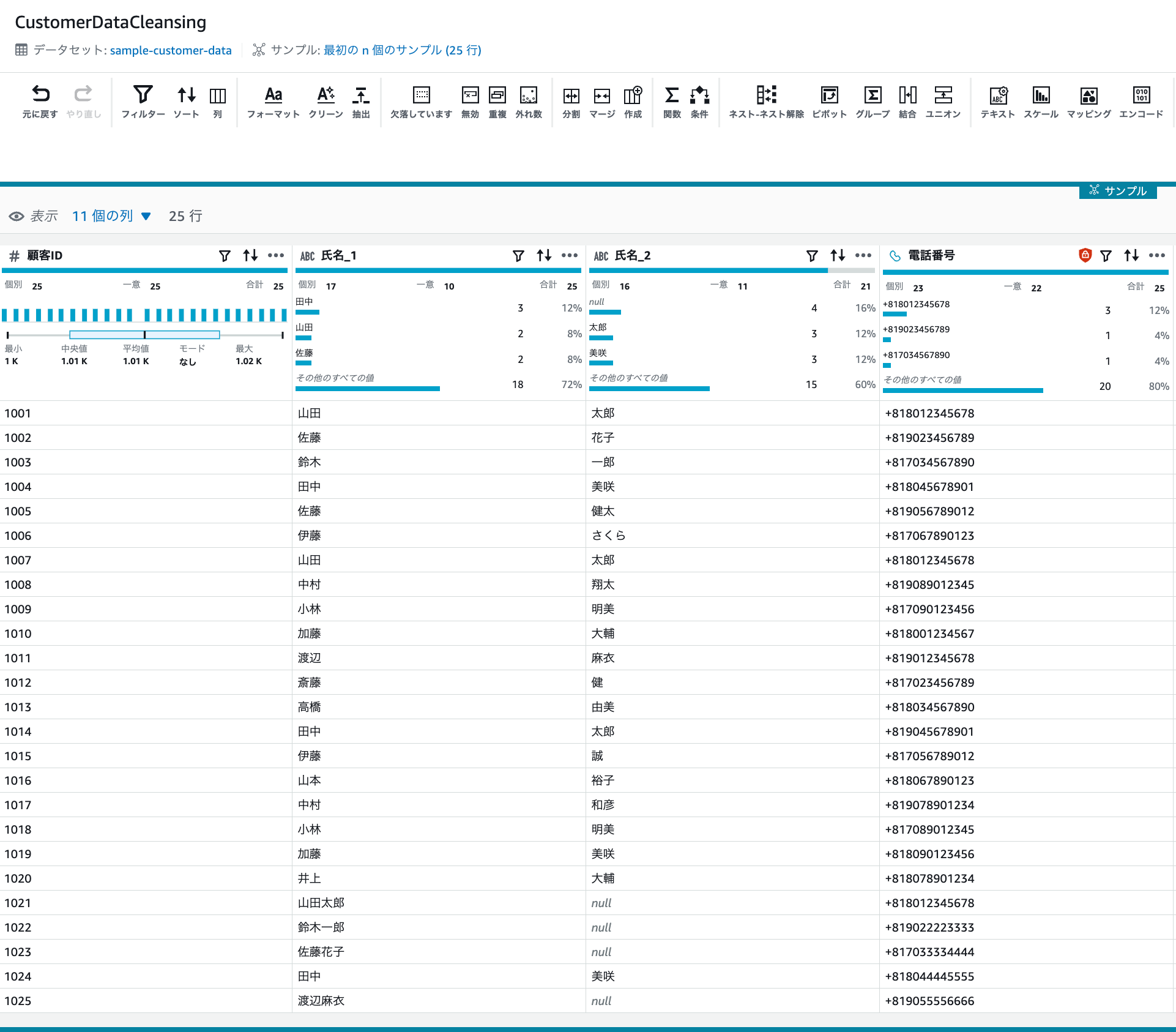
Task: Open the 最初の n 個のサンプル (25 行) link
Action: click(403, 50)
